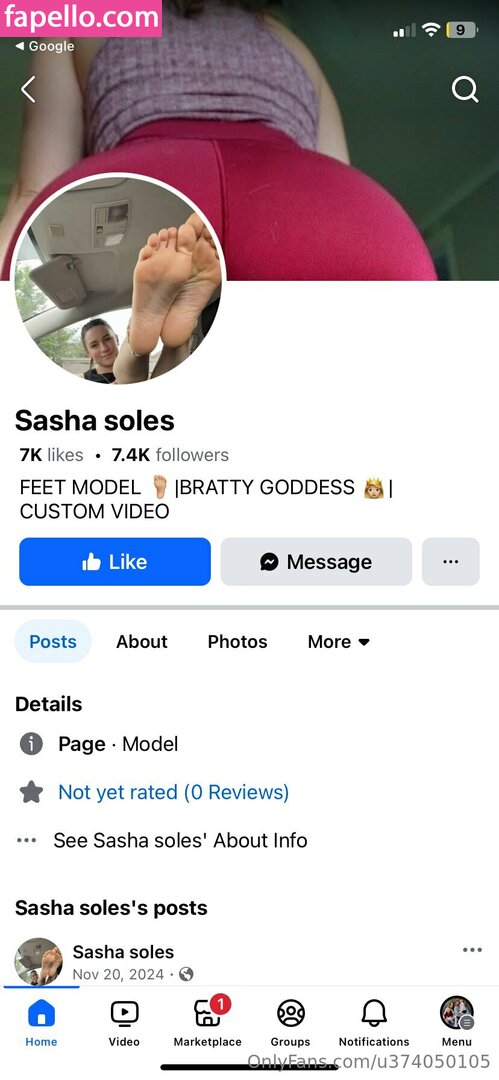
Task: Tap the Home icon in bottom bar
Action: click(41, 1013)
